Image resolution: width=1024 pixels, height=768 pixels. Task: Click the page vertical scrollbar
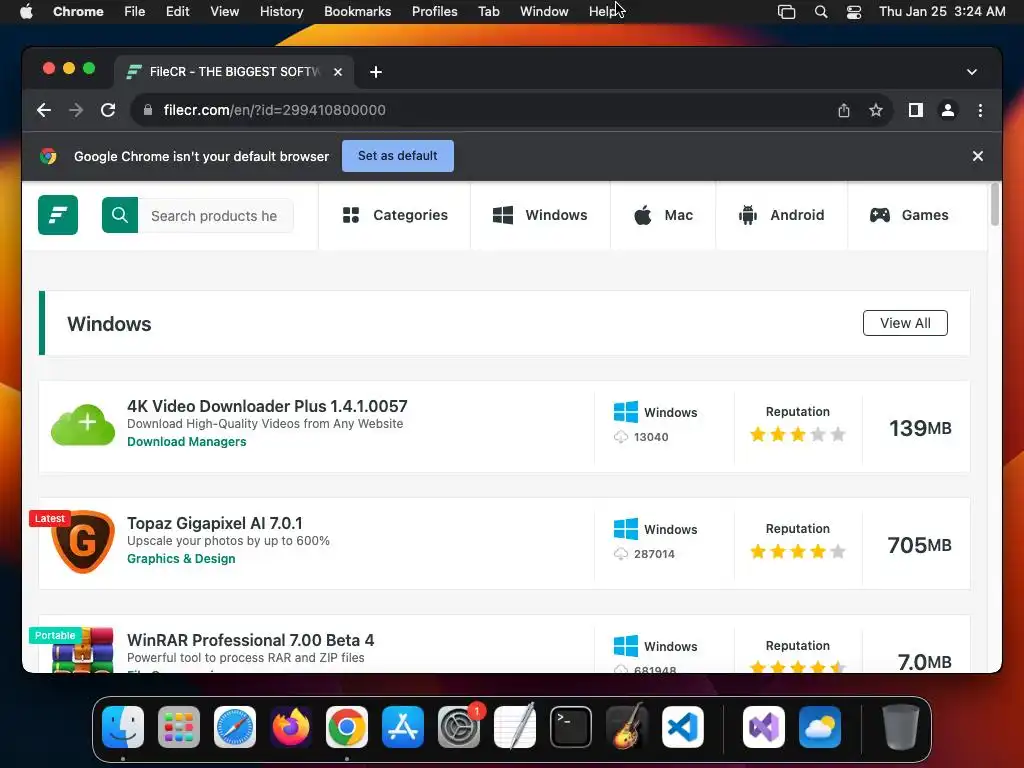click(995, 204)
